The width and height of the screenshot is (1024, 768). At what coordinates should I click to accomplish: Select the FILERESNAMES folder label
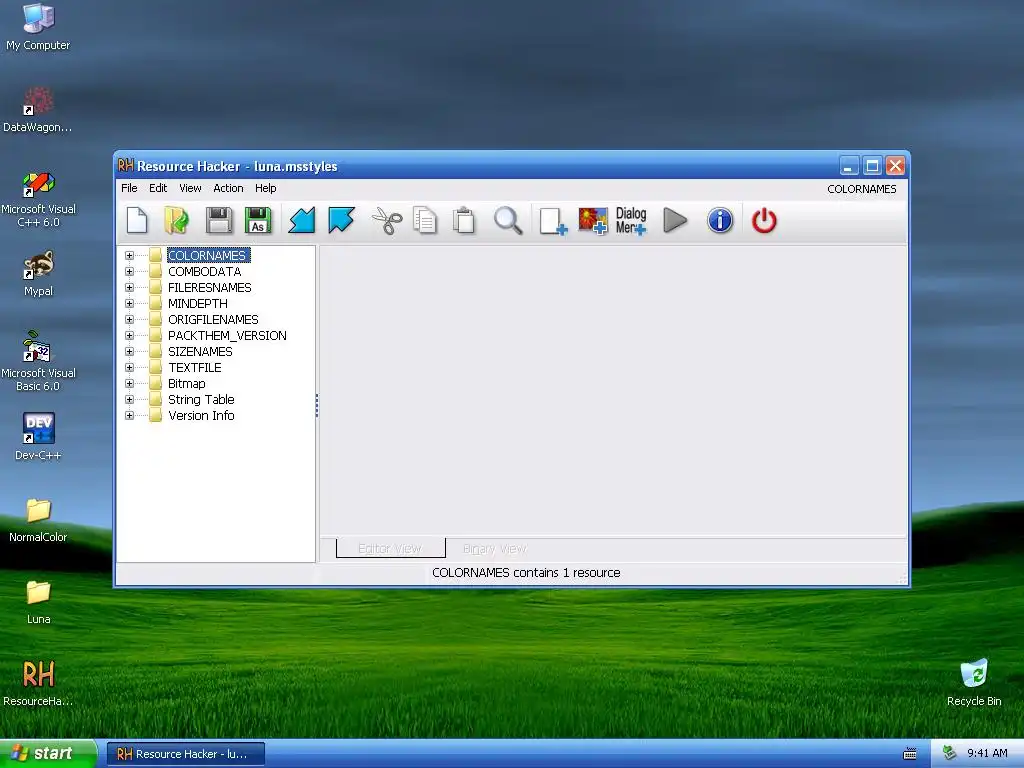(210, 287)
